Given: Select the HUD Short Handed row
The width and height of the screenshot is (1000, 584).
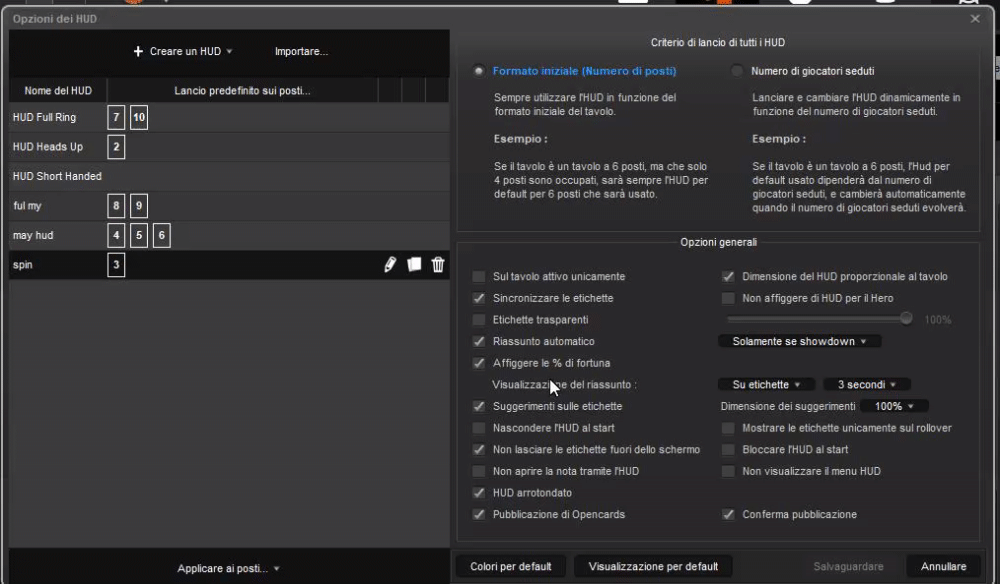Looking at the screenshot, I should tap(229, 176).
